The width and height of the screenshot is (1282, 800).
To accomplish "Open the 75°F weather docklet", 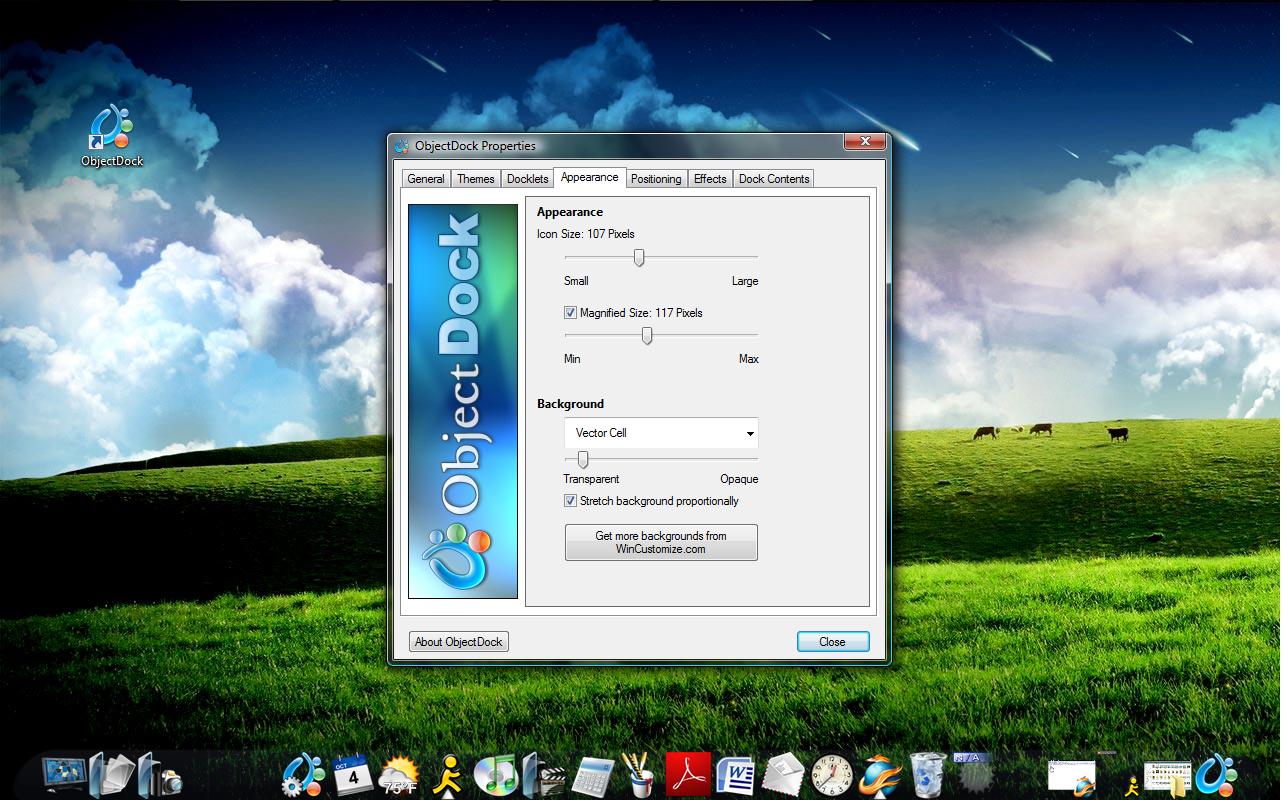I will point(399,776).
